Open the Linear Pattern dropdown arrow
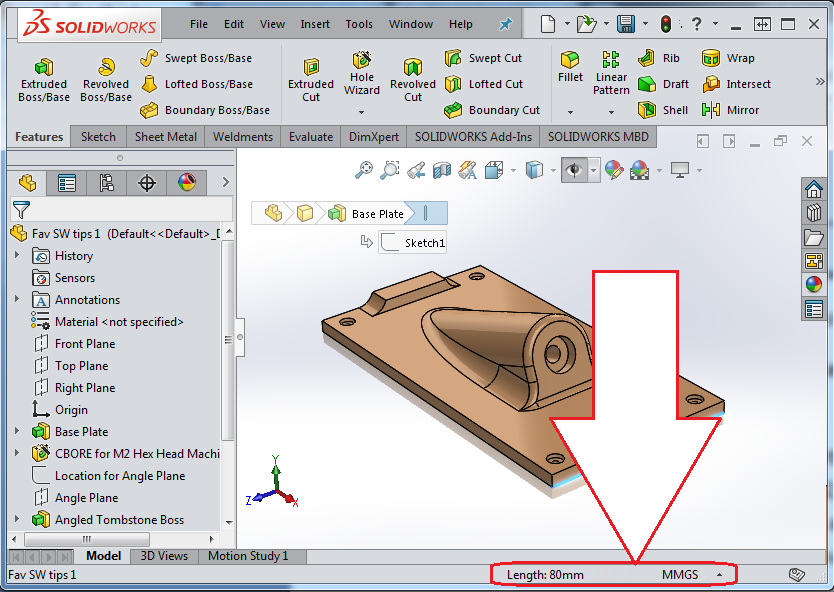The image size is (834, 592). coord(611,112)
